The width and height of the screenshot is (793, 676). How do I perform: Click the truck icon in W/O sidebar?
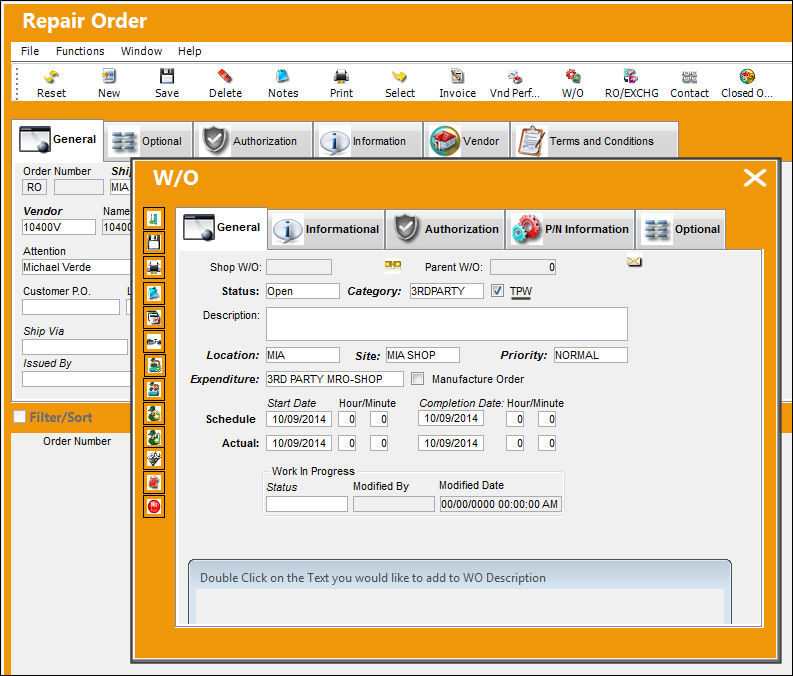pos(154,341)
